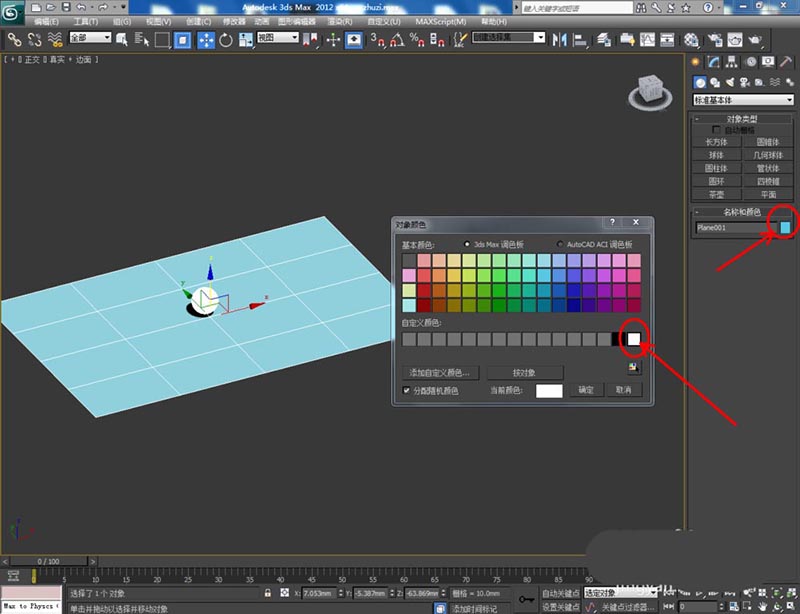Click the Select and Link chain icon
Image resolution: width=800 pixels, height=614 pixels.
(x=14, y=40)
